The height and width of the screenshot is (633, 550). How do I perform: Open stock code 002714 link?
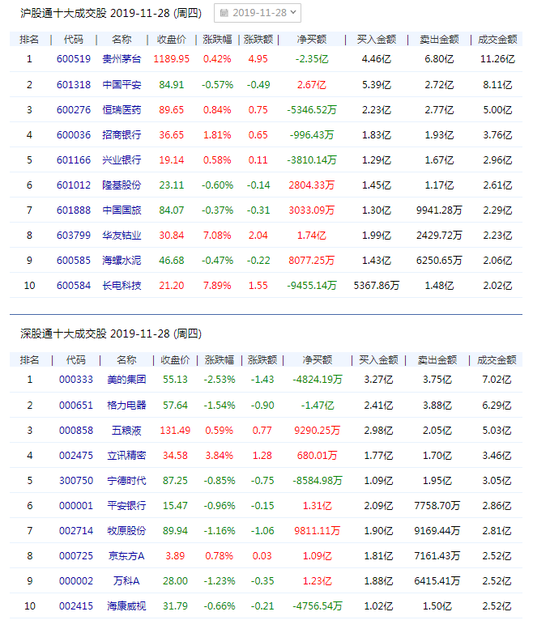point(76,530)
